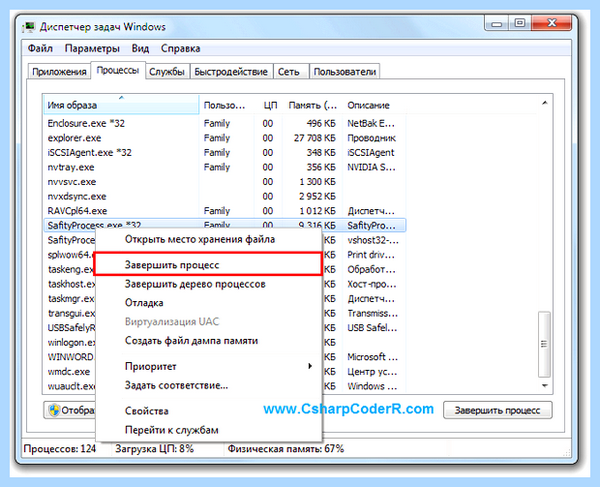Click Завершить процесс button at bottom right

[497, 410]
